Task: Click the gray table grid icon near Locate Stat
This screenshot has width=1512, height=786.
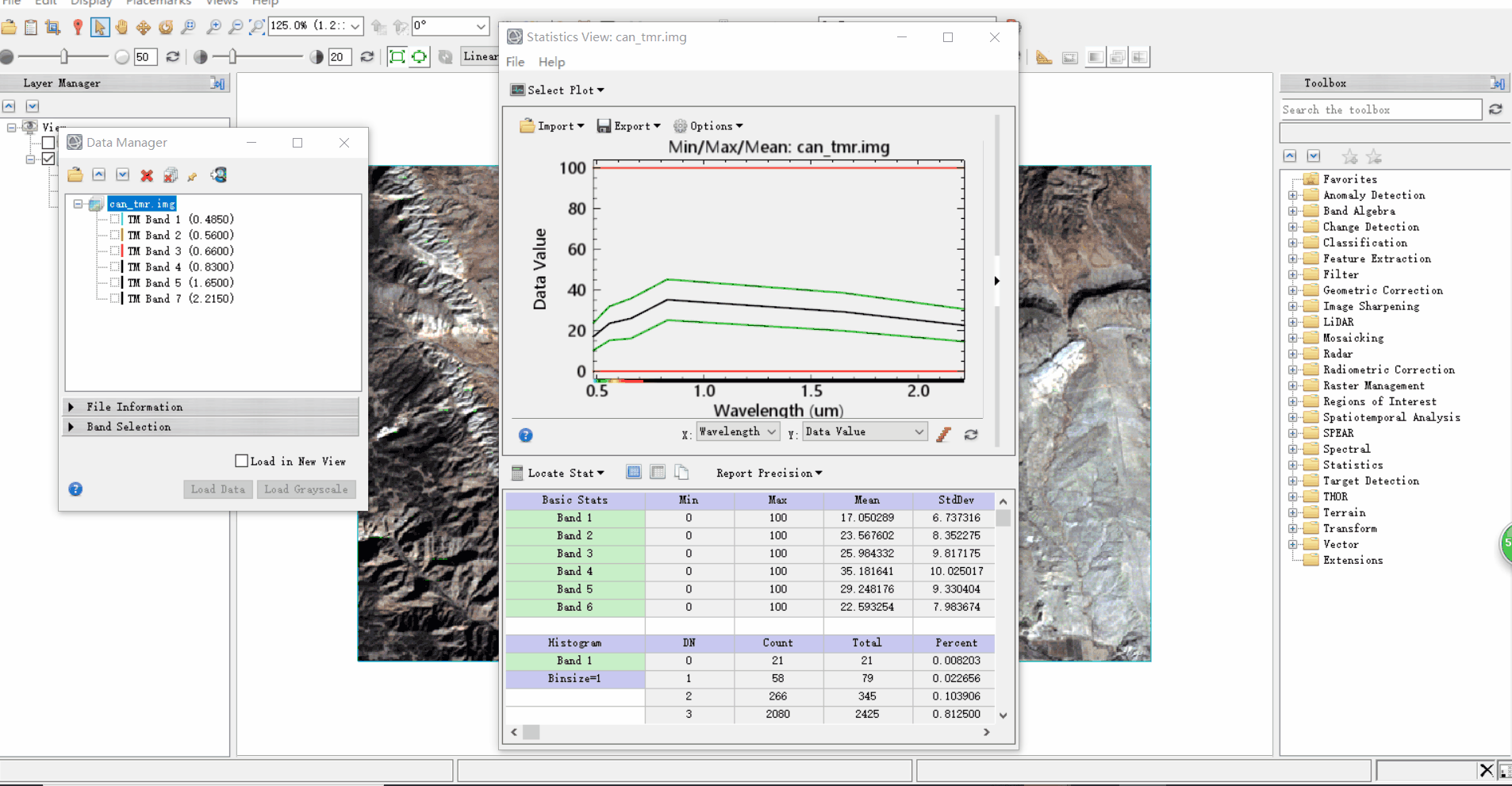Action: tap(658, 472)
